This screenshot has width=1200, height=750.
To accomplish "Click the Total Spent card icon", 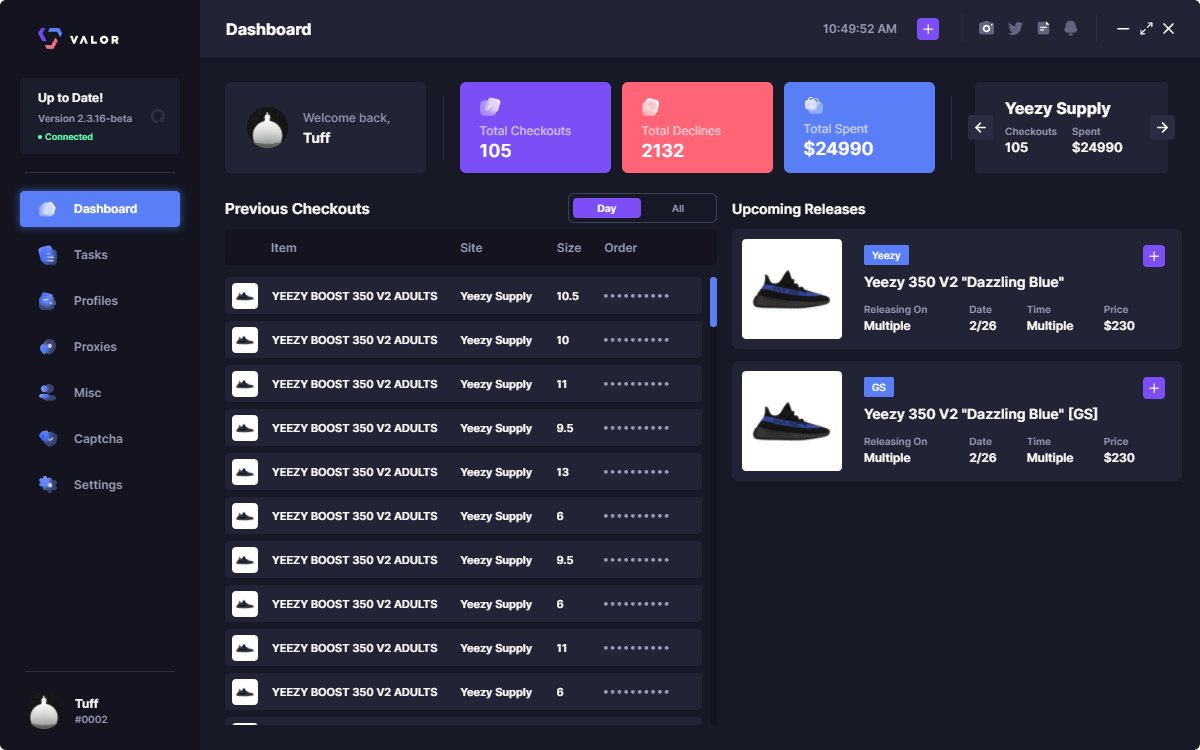I will [813, 105].
